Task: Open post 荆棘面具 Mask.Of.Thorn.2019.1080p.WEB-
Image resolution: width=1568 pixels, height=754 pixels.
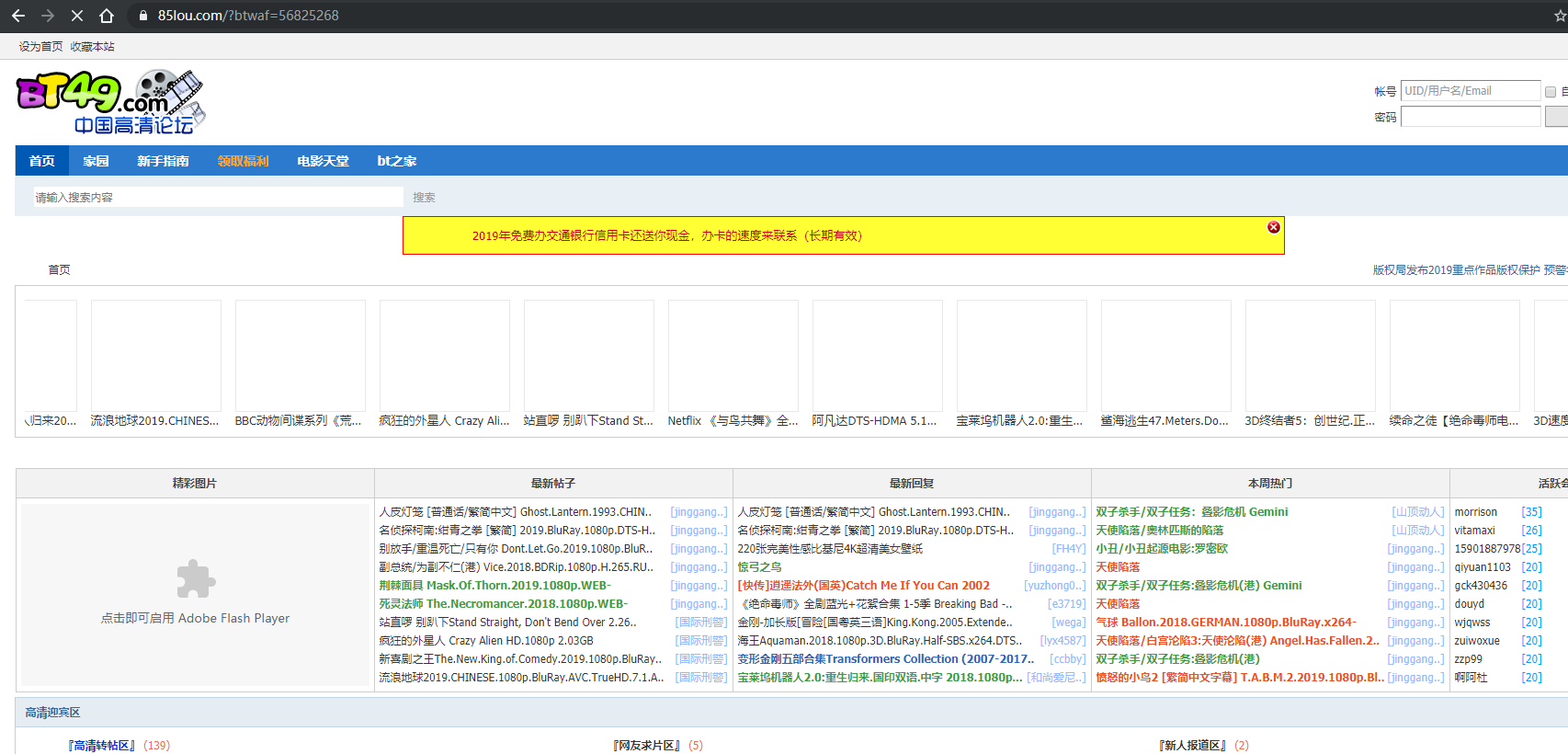Action: click(x=494, y=586)
